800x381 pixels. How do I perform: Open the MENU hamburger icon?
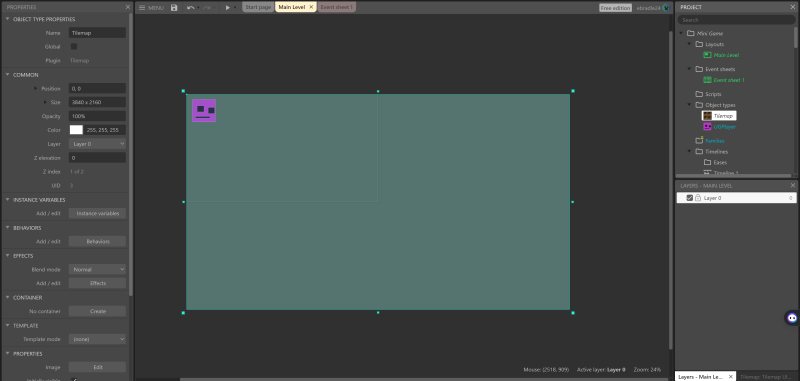142,8
